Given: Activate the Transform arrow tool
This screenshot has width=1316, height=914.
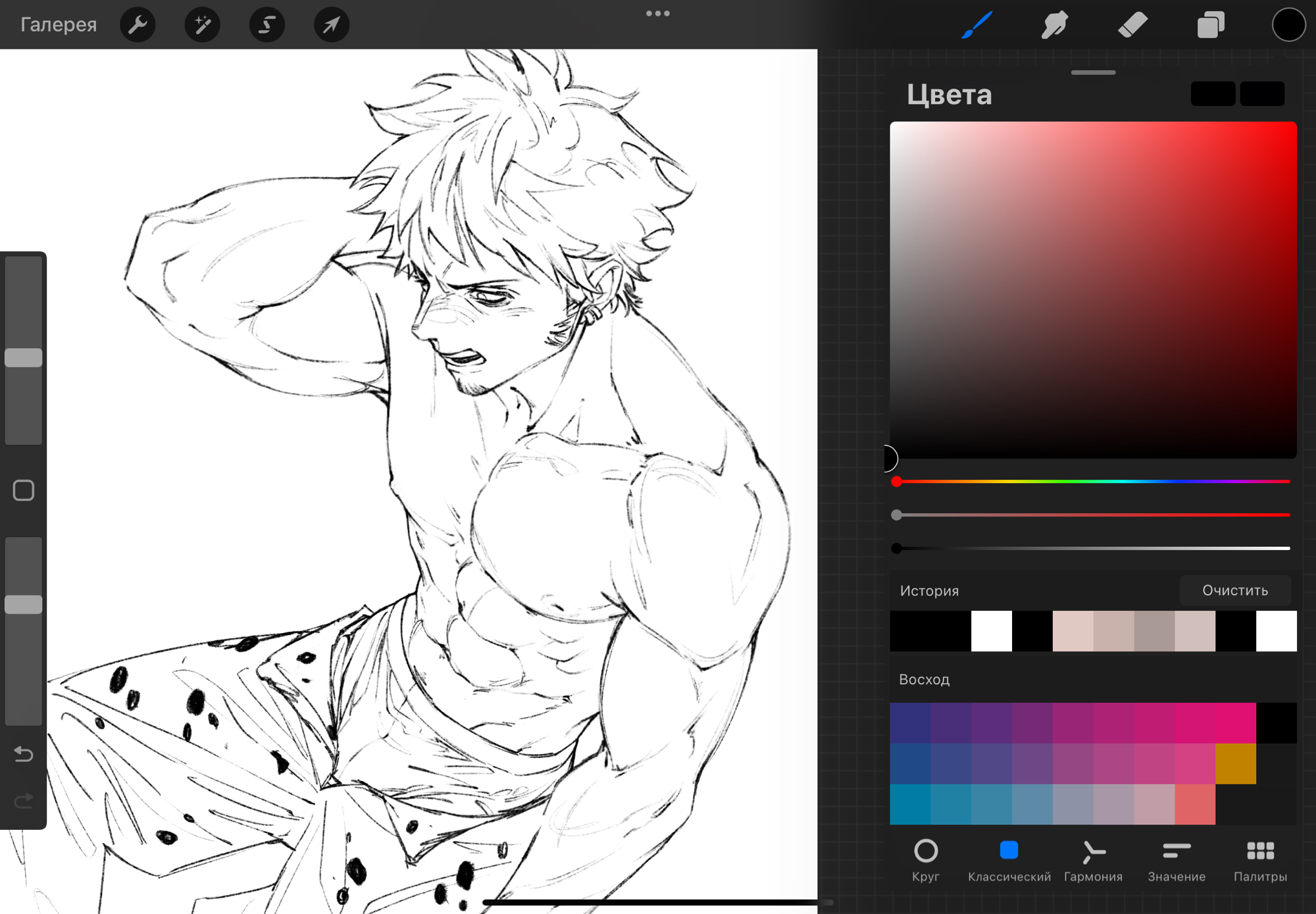Looking at the screenshot, I should [331, 25].
